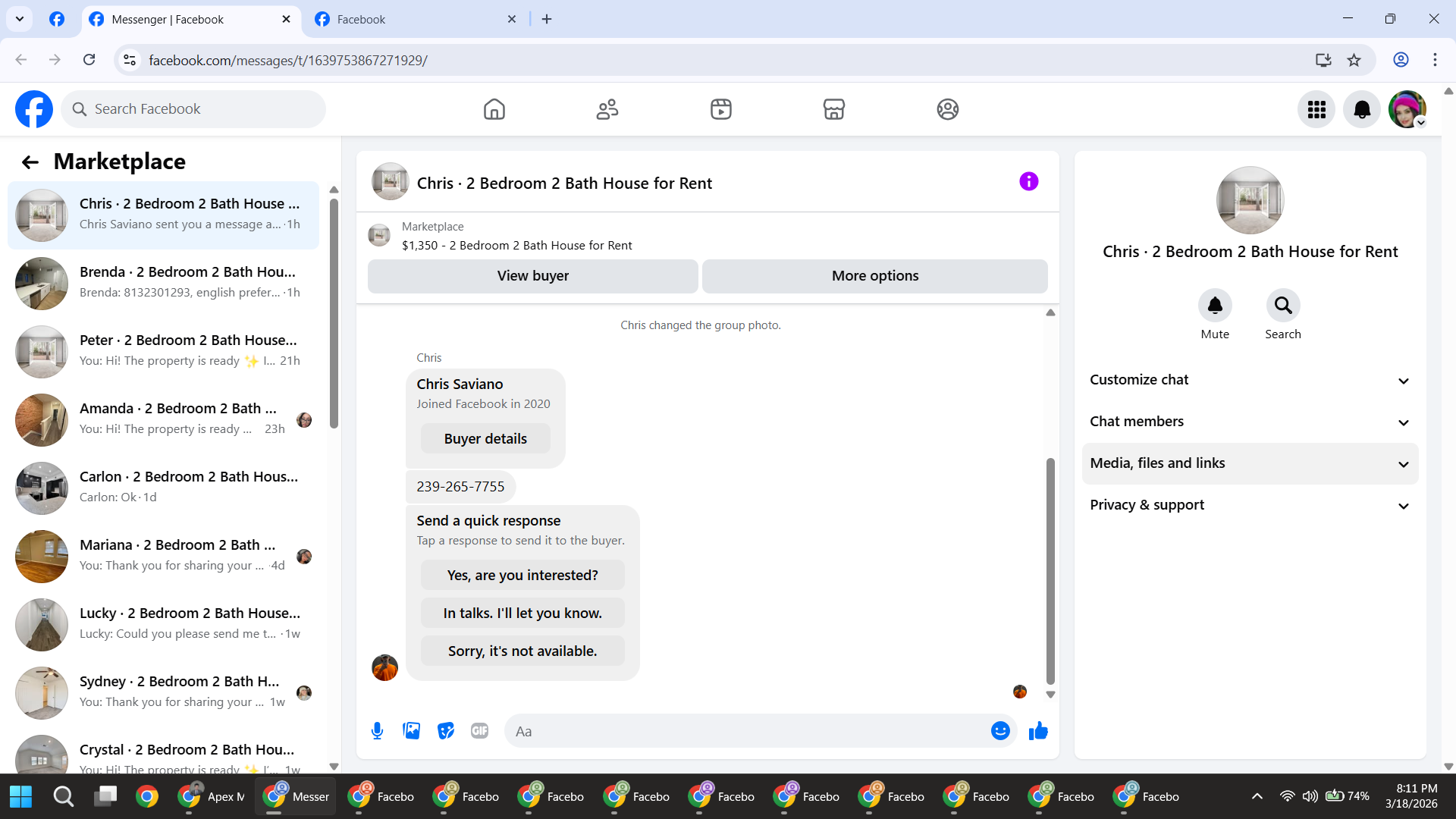Click the purple conversation info icon
The height and width of the screenshot is (819, 1456).
[1028, 182]
